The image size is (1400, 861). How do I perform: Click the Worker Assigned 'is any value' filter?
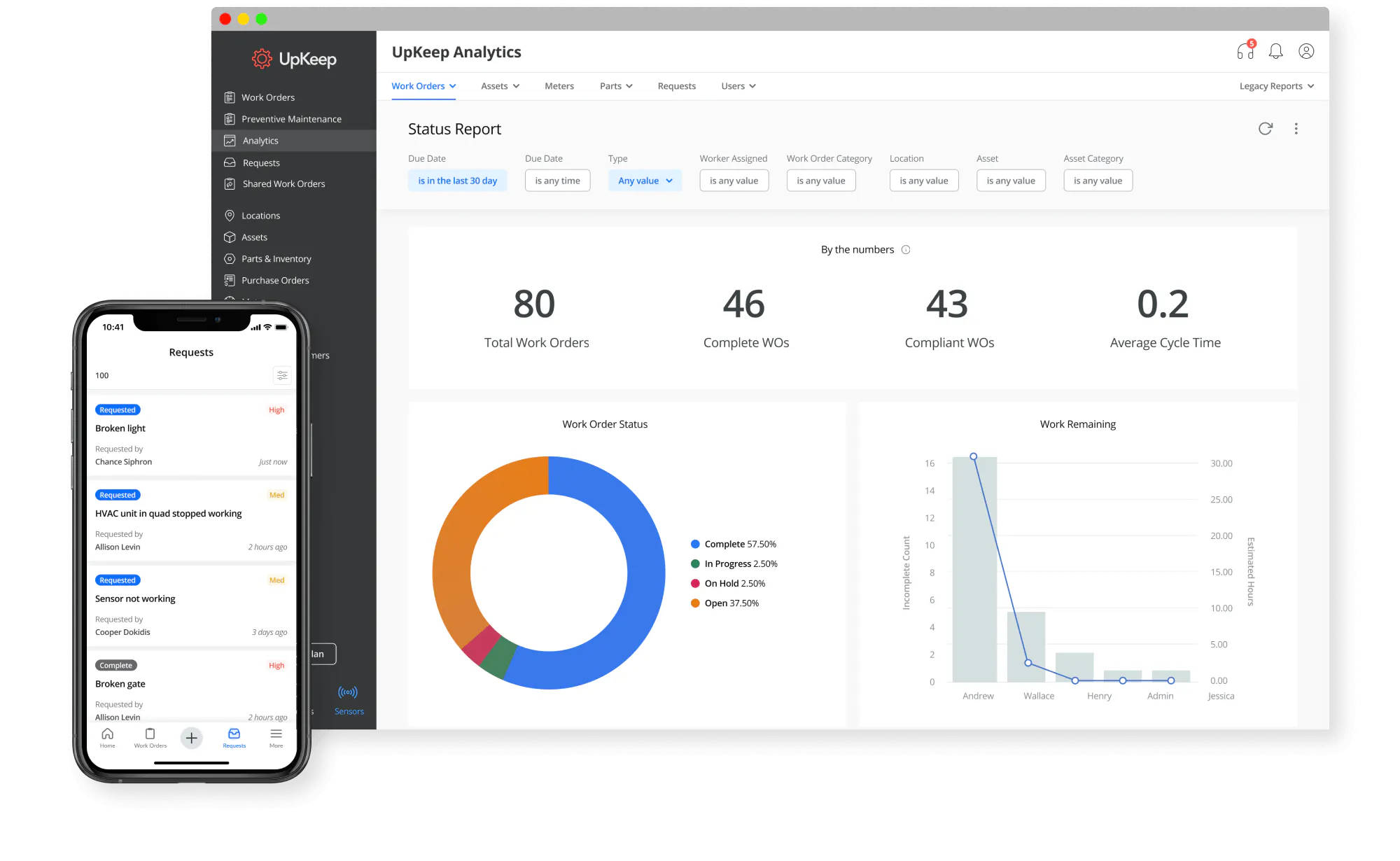coord(734,180)
